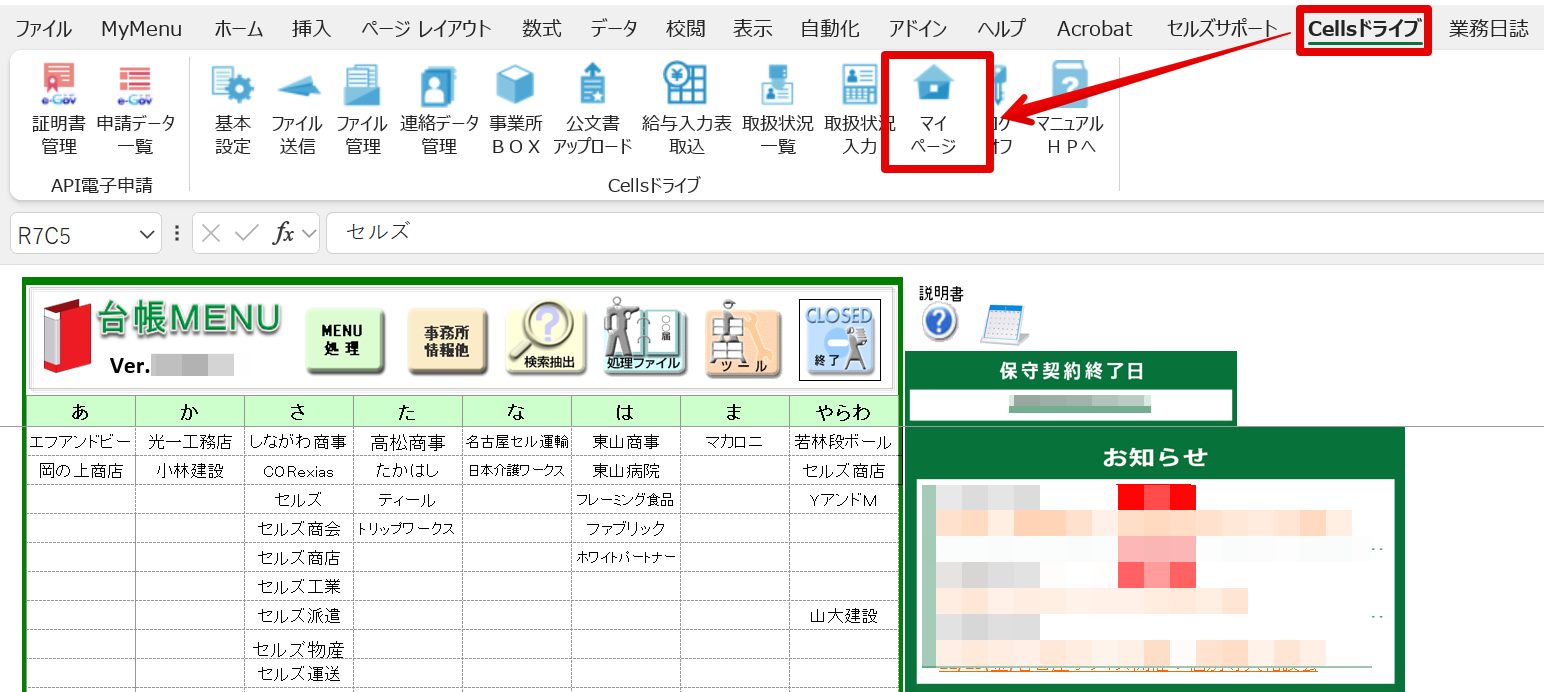Click the formula bar showing セルズ

coord(935,233)
